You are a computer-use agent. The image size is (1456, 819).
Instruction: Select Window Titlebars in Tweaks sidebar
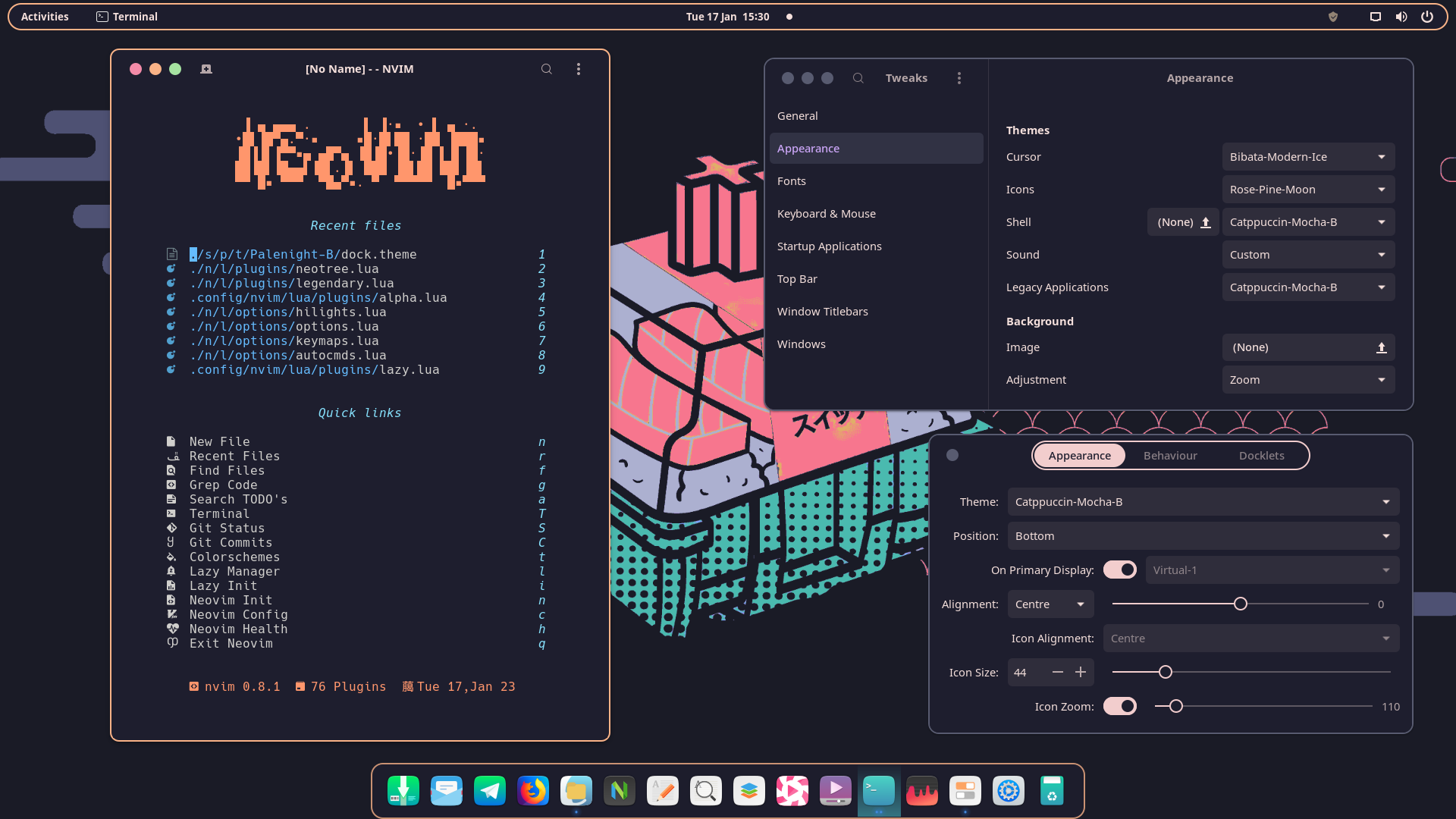(876, 312)
